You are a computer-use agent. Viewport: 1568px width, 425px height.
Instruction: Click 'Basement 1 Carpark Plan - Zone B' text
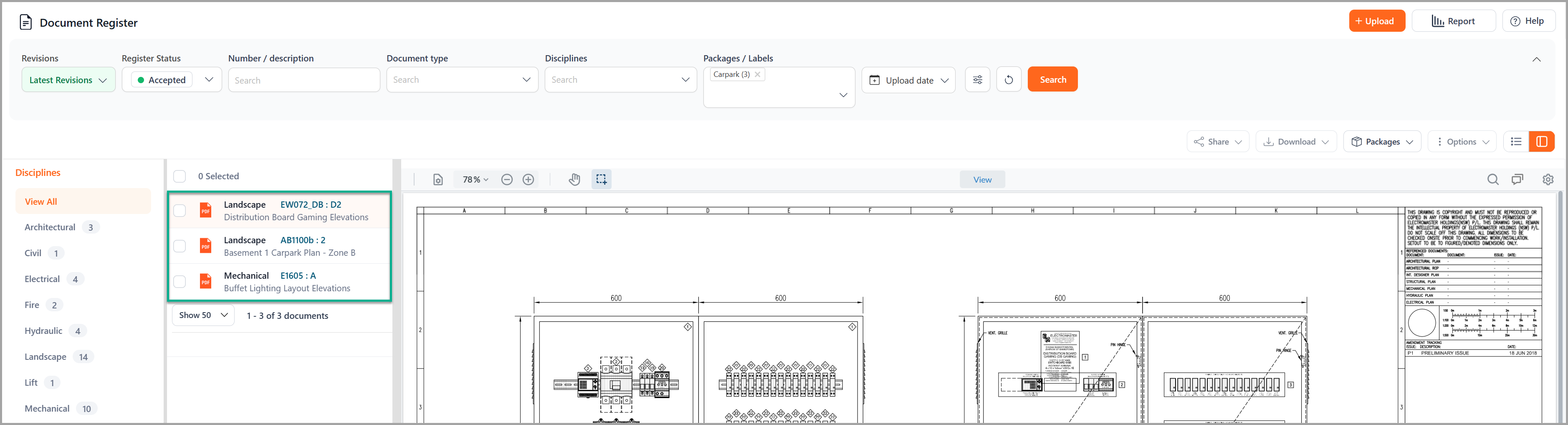coord(290,252)
